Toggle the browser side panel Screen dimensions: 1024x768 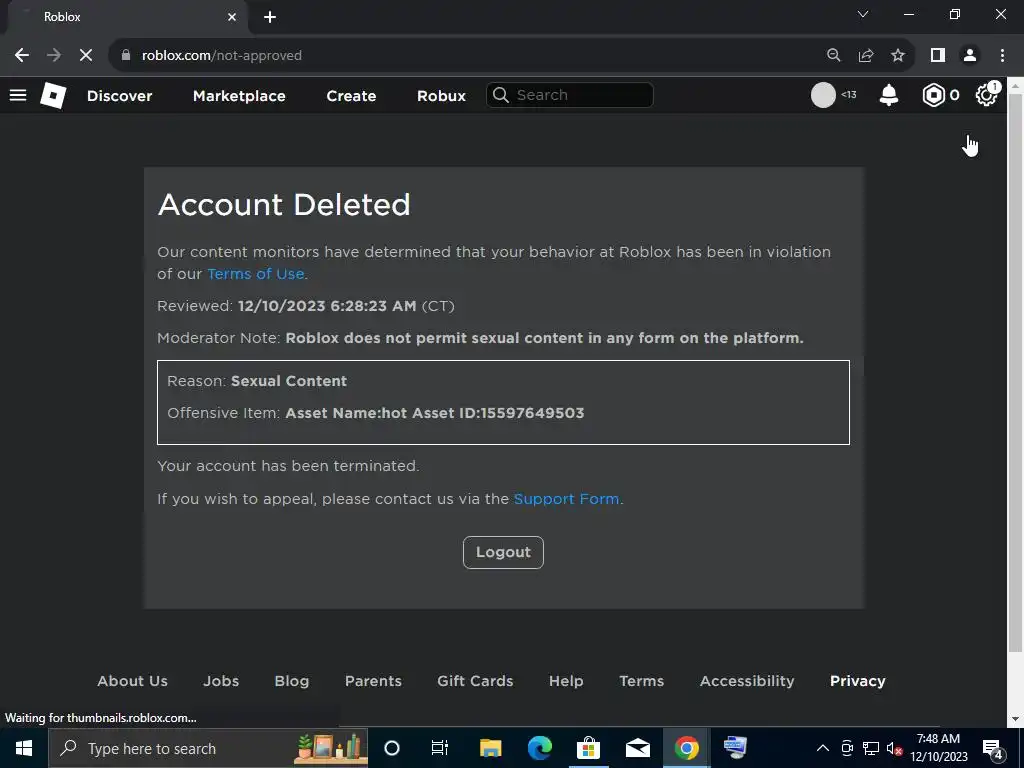pyautogui.click(x=938, y=56)
